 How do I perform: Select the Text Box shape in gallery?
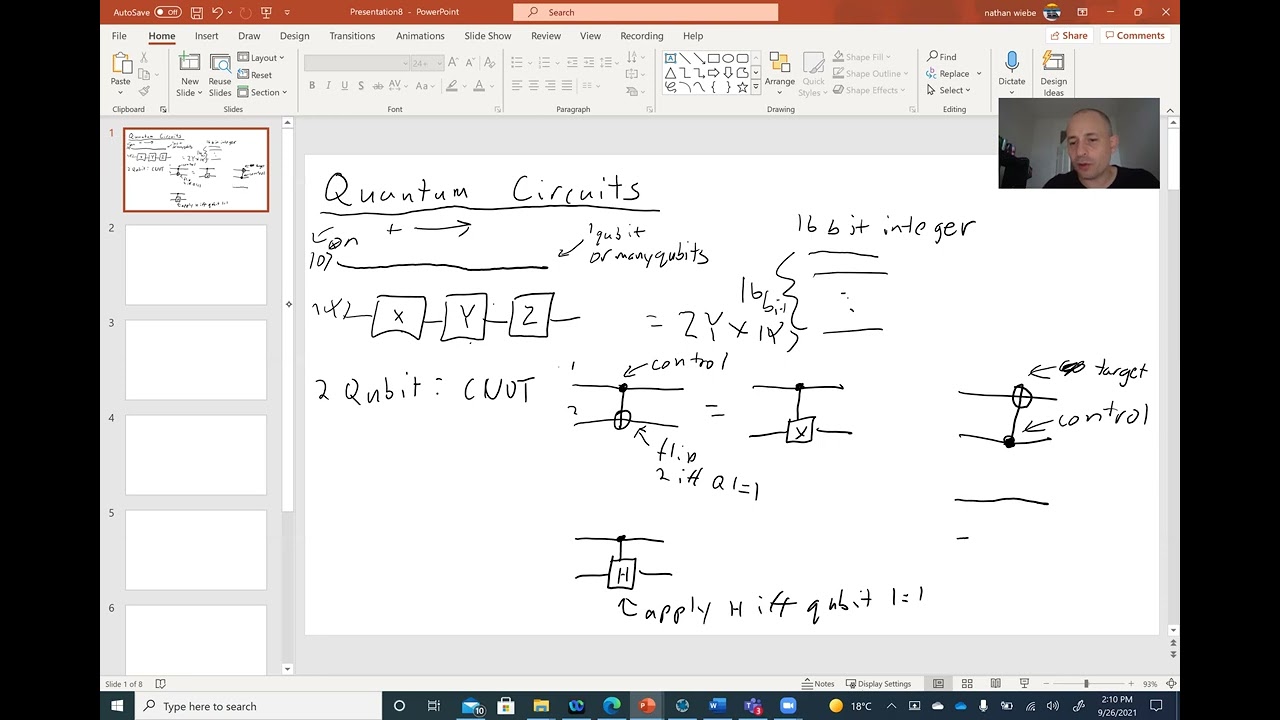(x=670, y=58)
